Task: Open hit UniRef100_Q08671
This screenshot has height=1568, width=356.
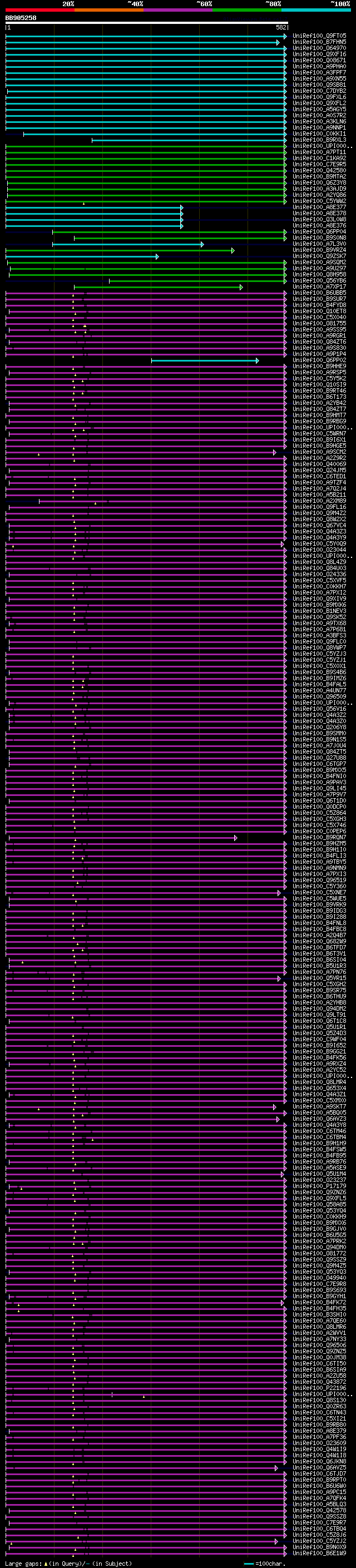Action: (x=319, y=60)
